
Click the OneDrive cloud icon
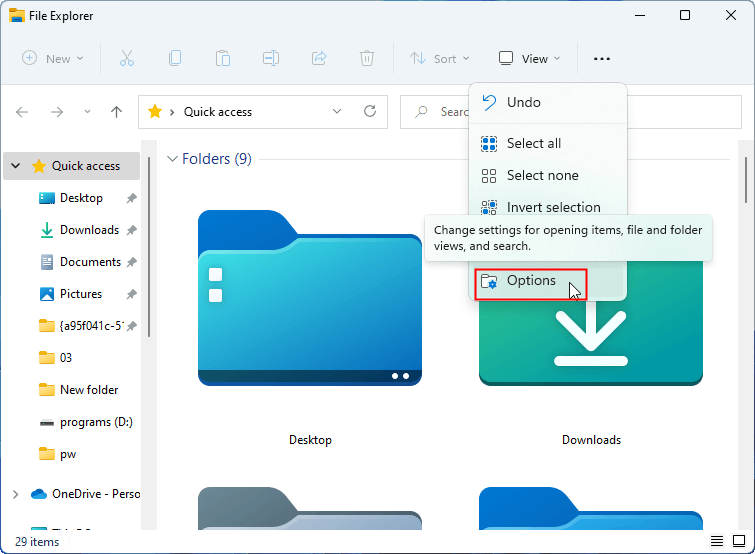point(39,494)
